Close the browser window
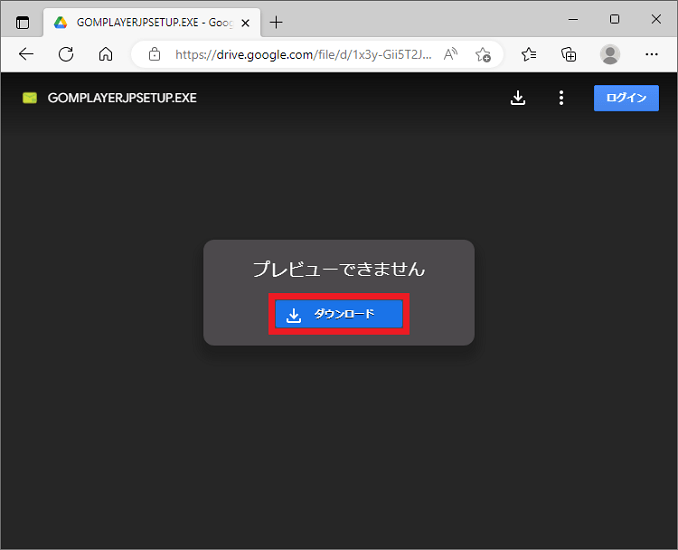The width and height of the screenshot is (678, 550). [656, 19]
